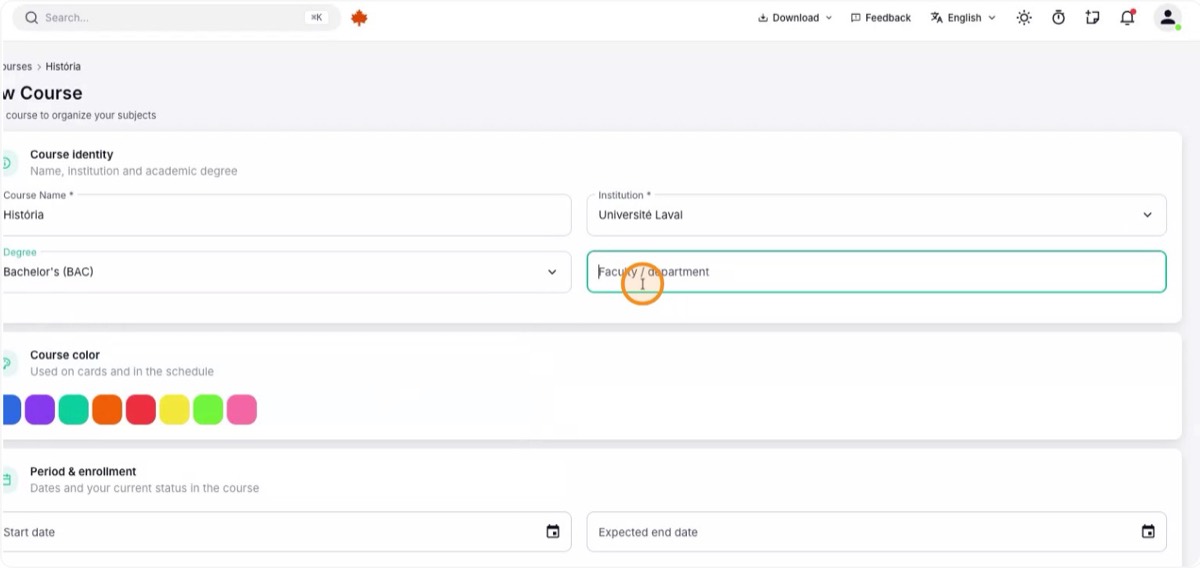Pick the orange course color
This screenshot has height=568, width=1200.
point(107,410)
